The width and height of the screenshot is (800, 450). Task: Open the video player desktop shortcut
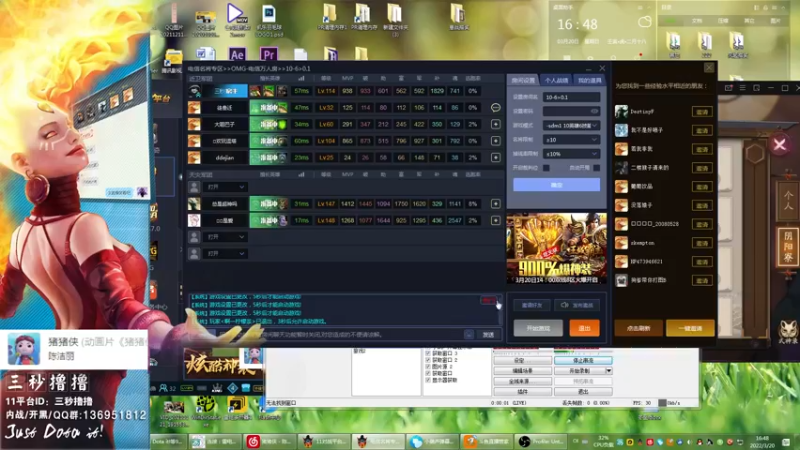click(235, 13)
